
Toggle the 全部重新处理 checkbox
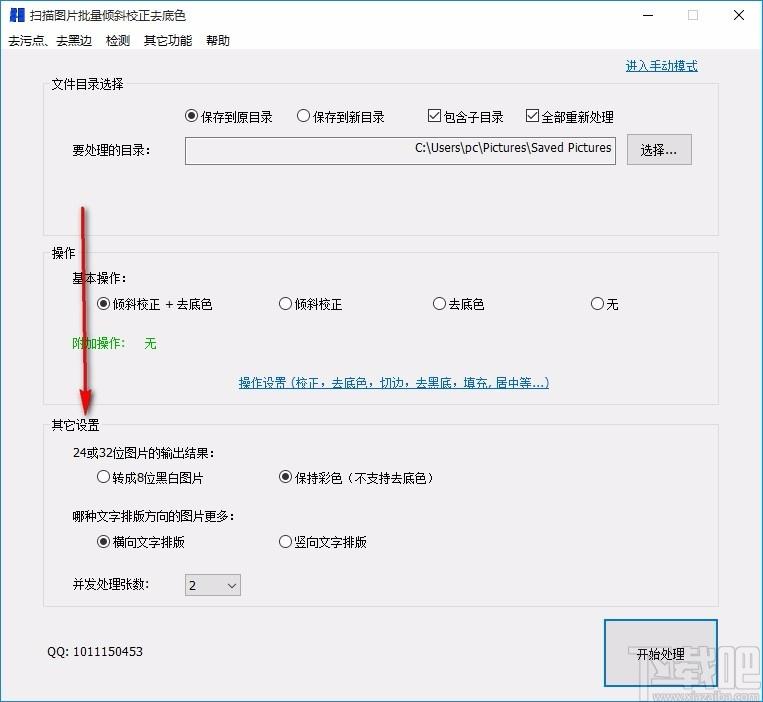(569, 116)
